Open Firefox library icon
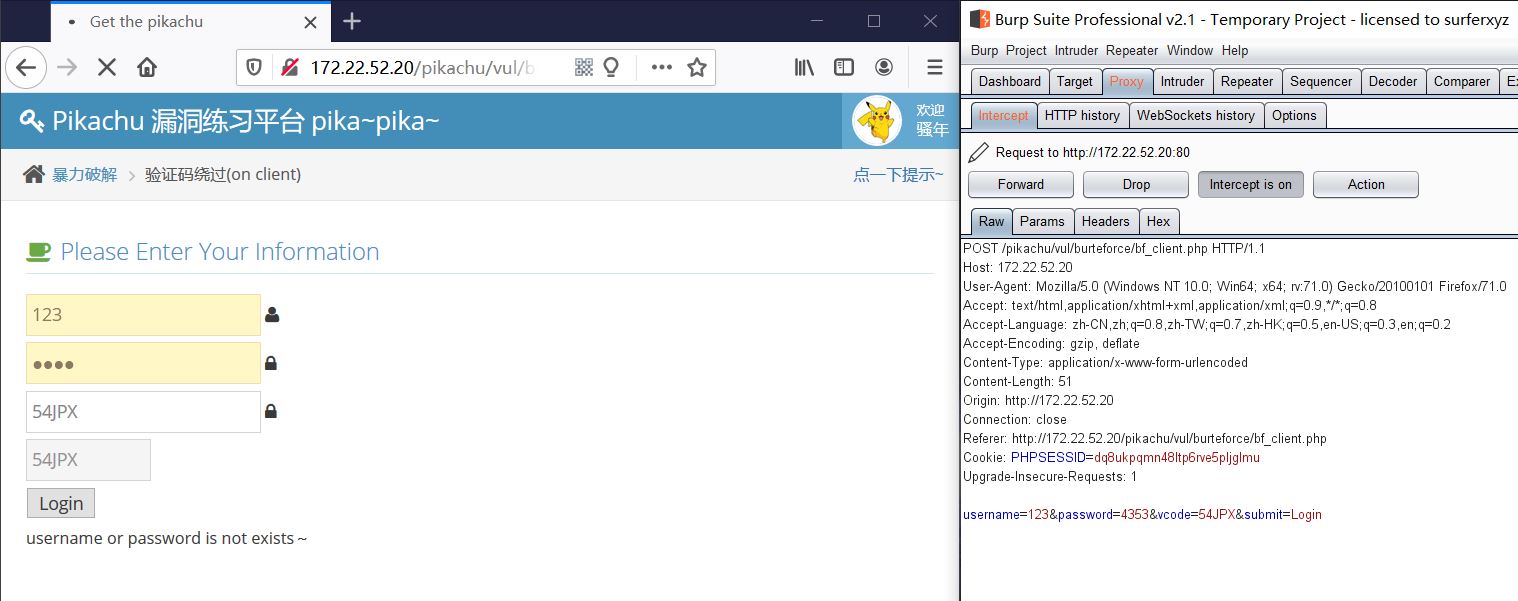 (804, 68)
